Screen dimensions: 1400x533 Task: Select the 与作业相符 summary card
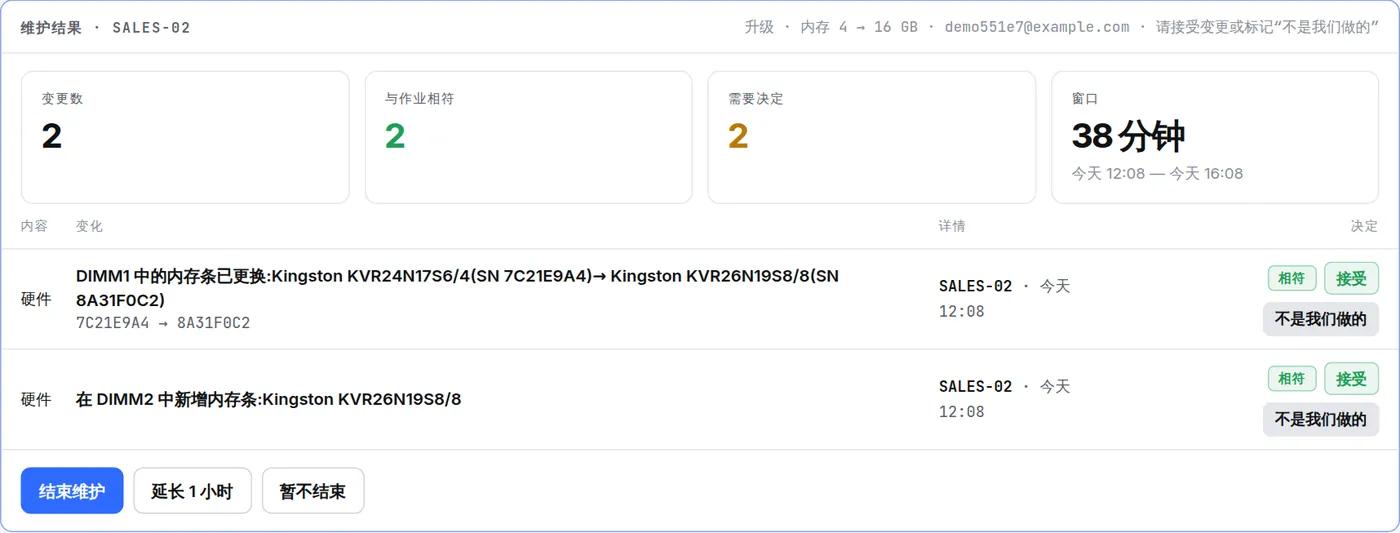click(x=528, y=137)
